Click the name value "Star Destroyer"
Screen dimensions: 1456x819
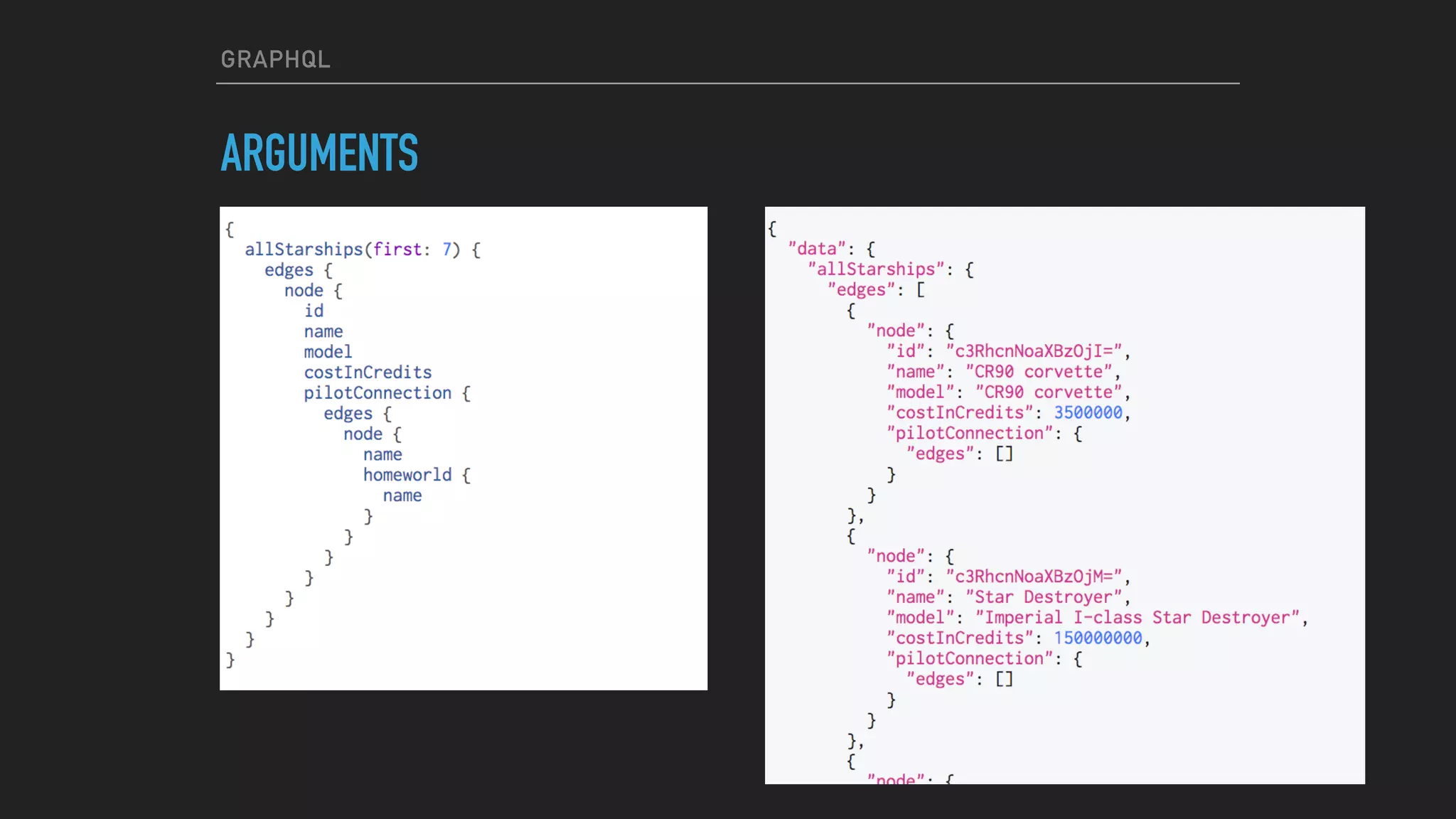pyautogui.click(x=1044, y=597)
